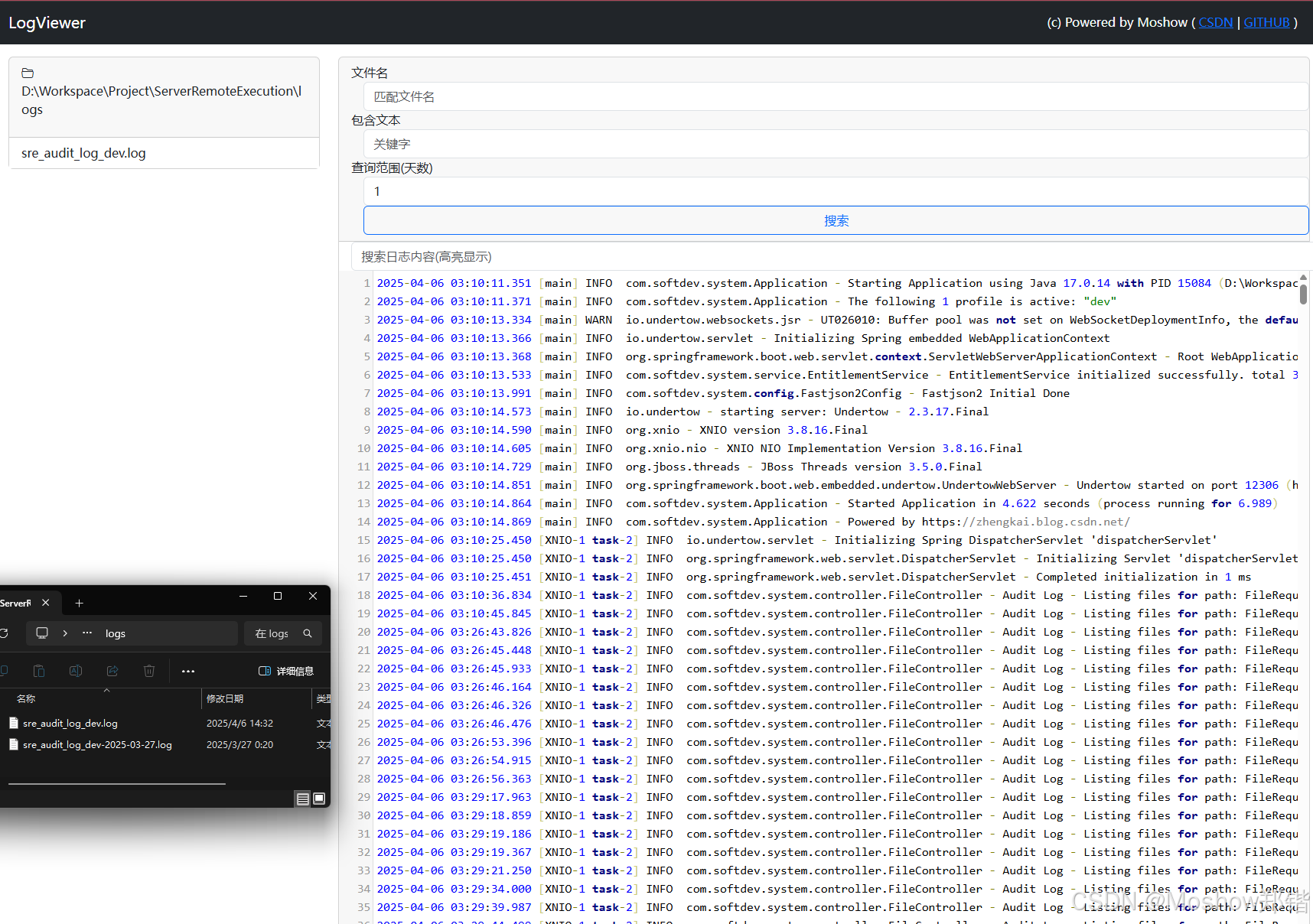
Task: Switch Explorer to large thumbnails view
Action: pyautogui.click(x=319, y=799)
